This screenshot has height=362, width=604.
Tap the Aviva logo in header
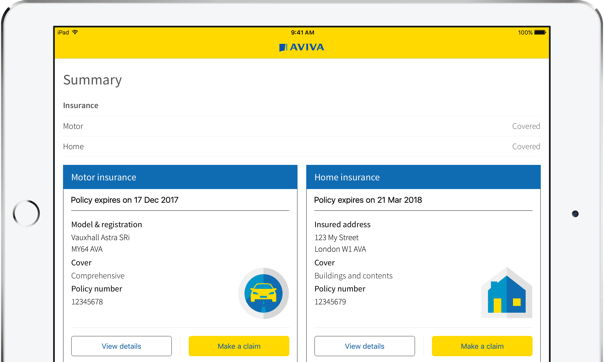[302, 47]
